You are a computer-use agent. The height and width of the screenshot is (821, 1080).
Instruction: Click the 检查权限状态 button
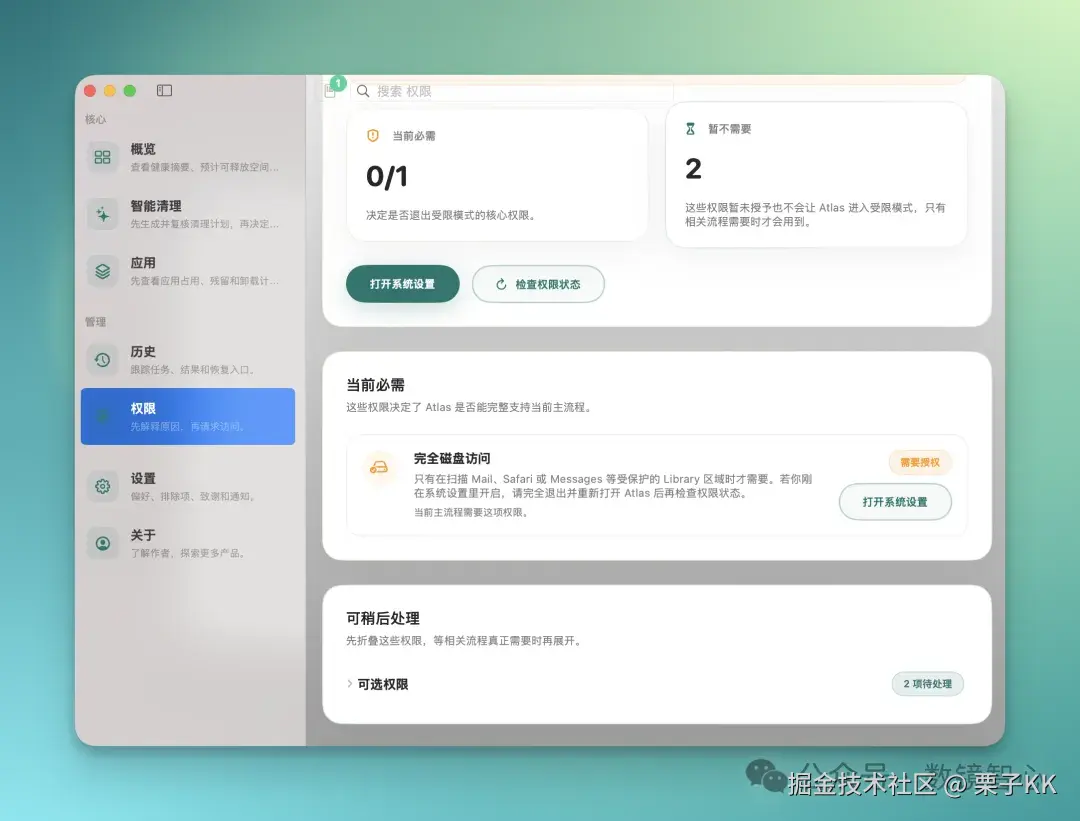[x=538, y=284]
